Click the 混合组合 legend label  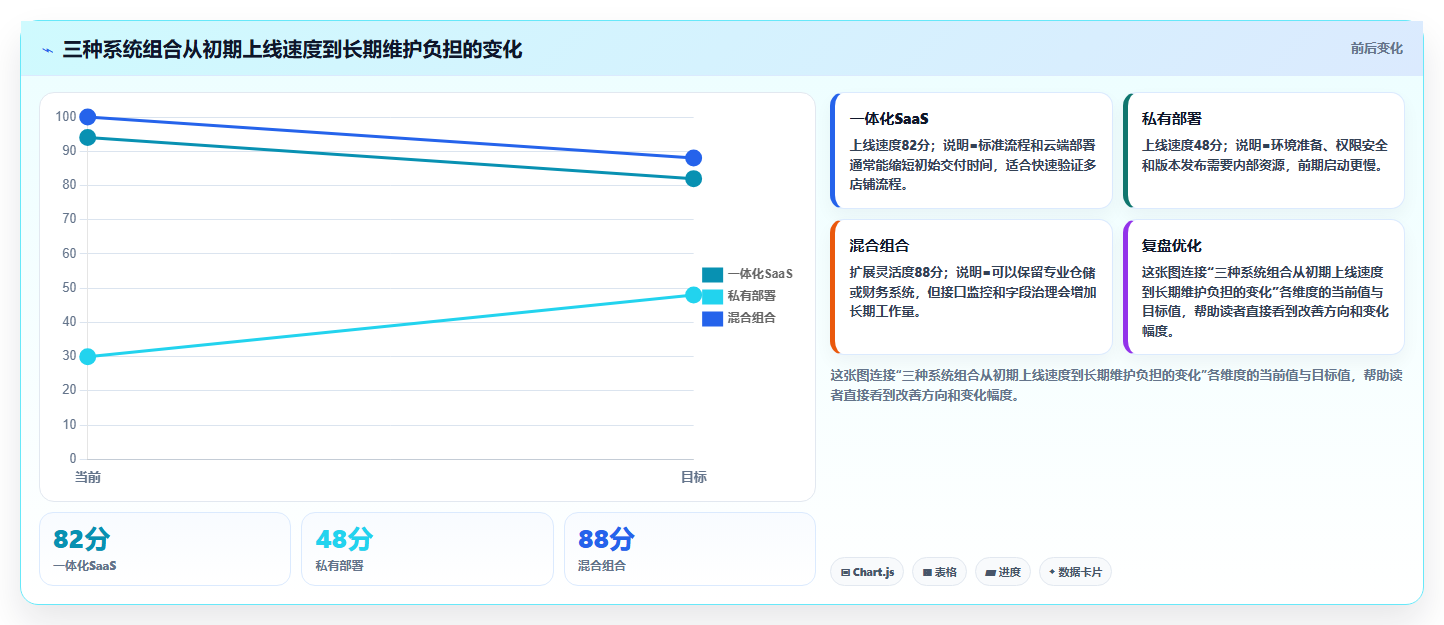pos(752,318)
